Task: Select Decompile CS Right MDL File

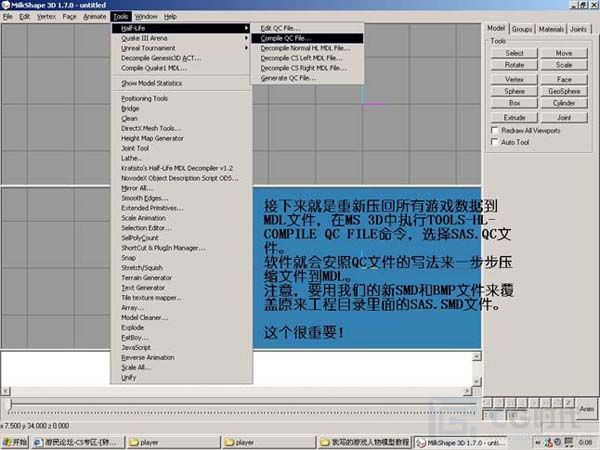Action: 307,68
